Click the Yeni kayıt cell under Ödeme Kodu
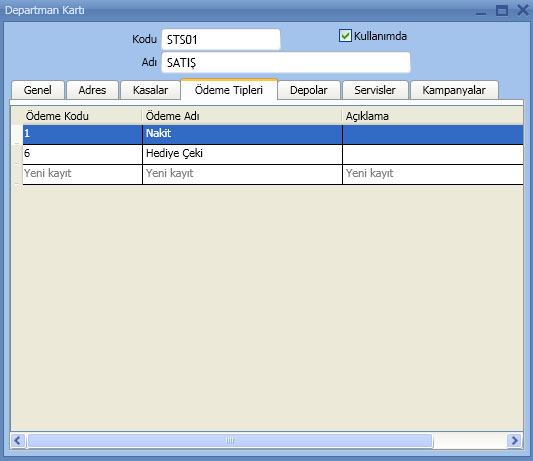Screen dimensions: 533x461 (82, 174)
